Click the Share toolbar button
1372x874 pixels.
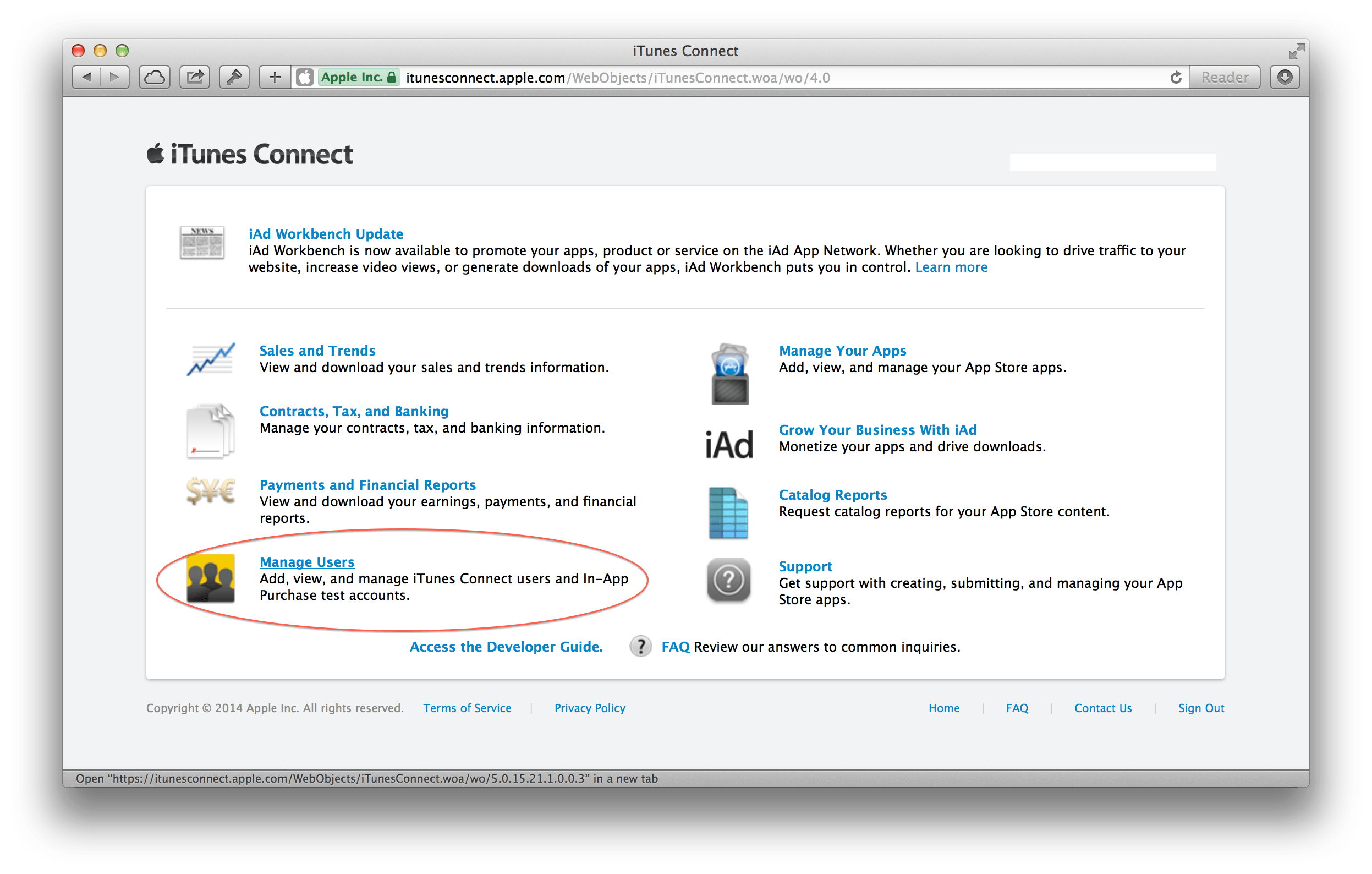point(195,78)
